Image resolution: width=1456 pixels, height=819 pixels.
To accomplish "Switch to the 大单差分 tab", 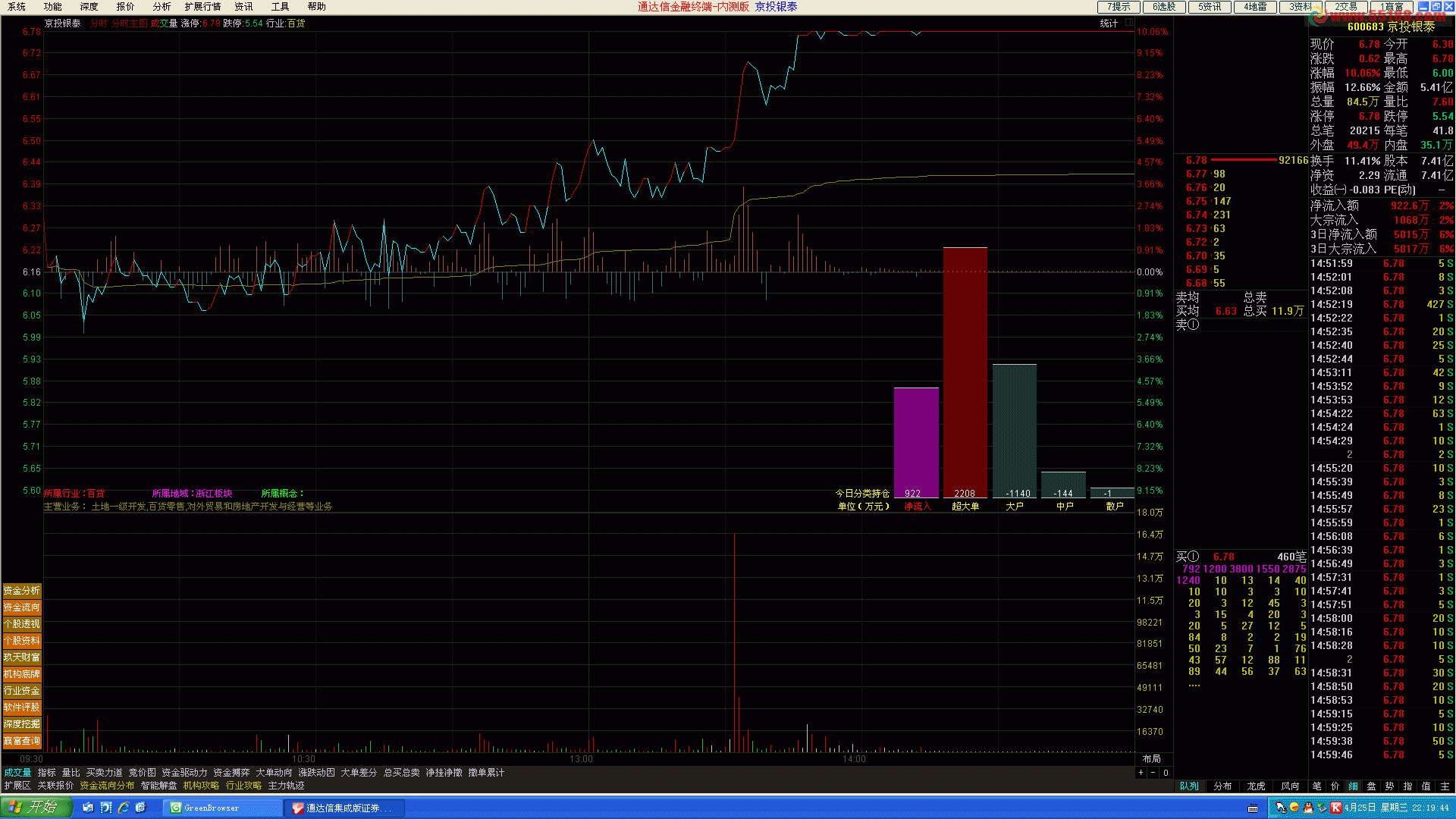I will [x=359, y=773].
